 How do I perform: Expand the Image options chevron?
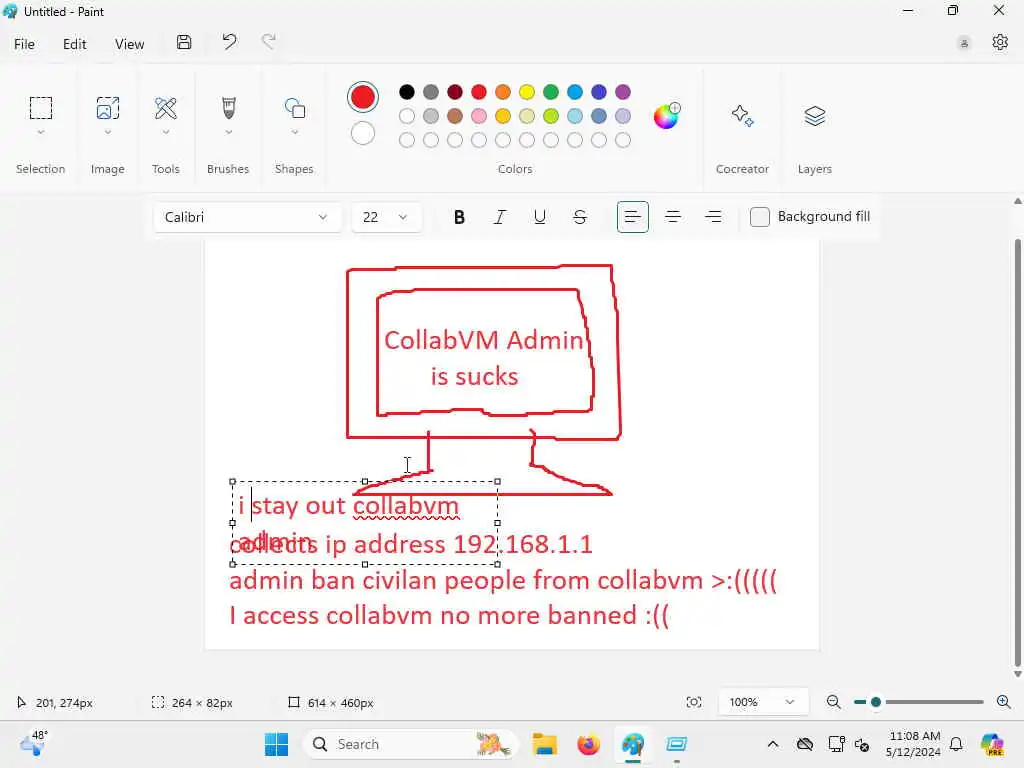[x=108, y=133]
